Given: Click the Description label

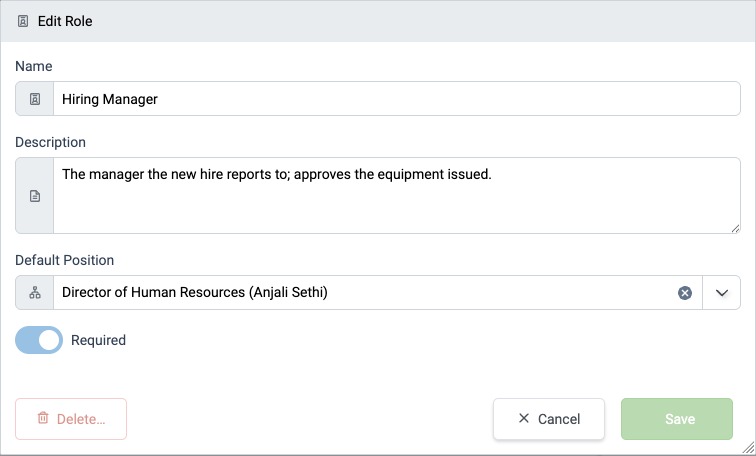Looking at the screenshot, I should click(x=51, y=142).
